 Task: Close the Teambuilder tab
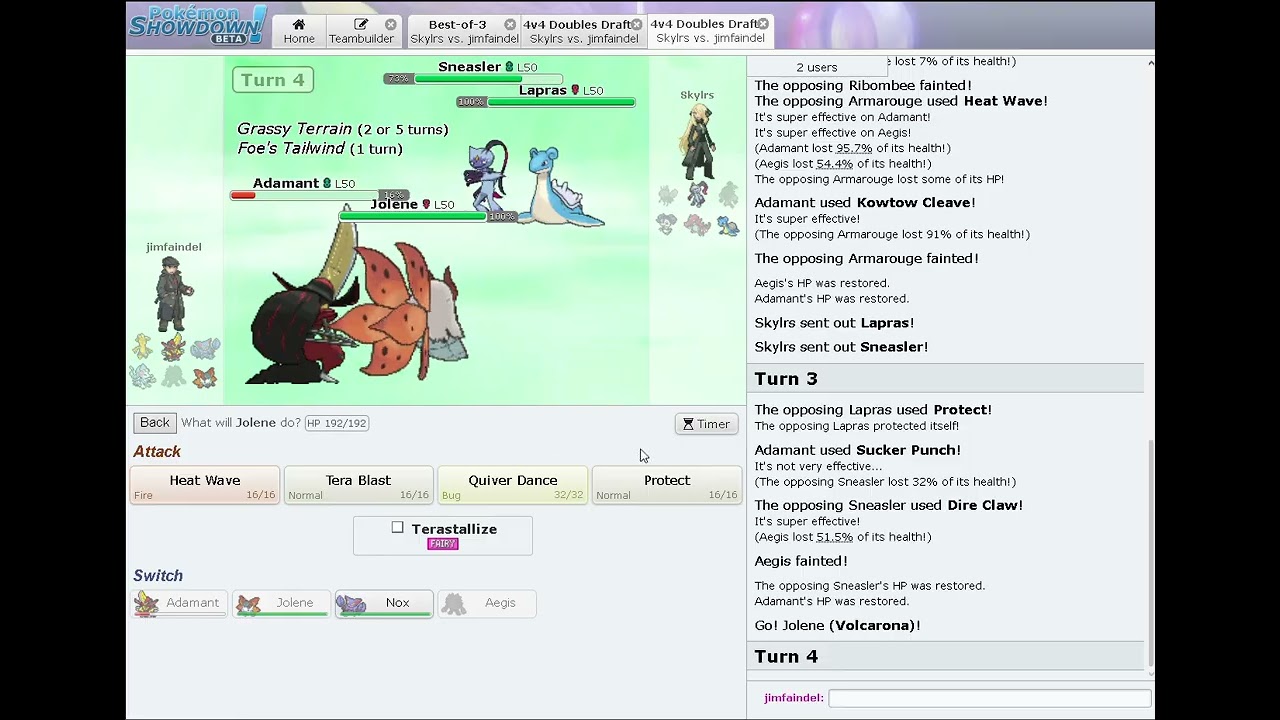pyautogui.click(x=390, y=24)
